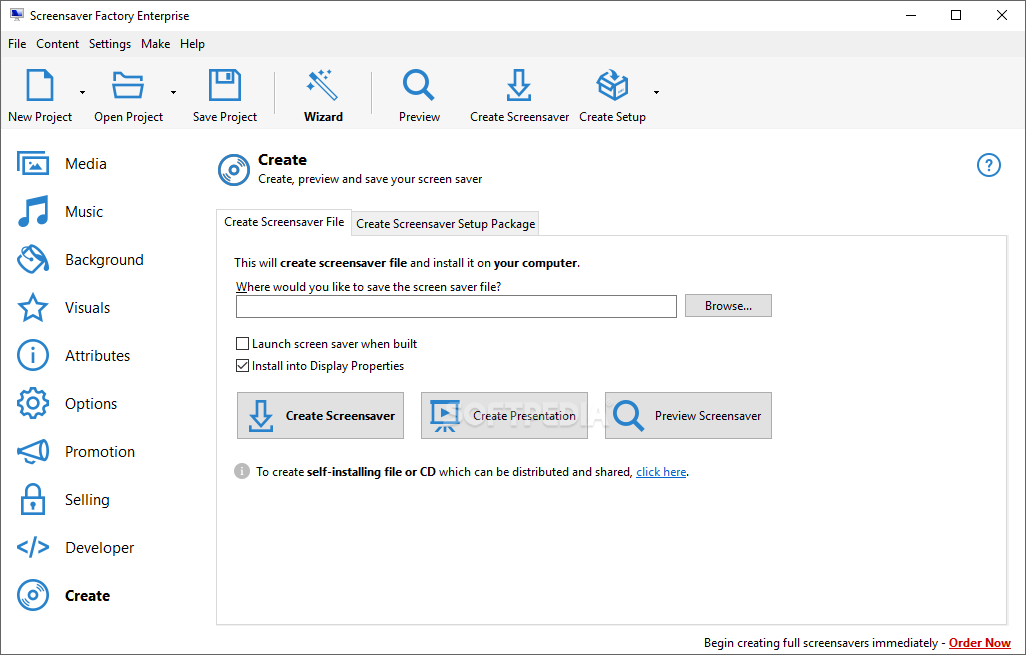Click the Browse... button

point(728,306)
